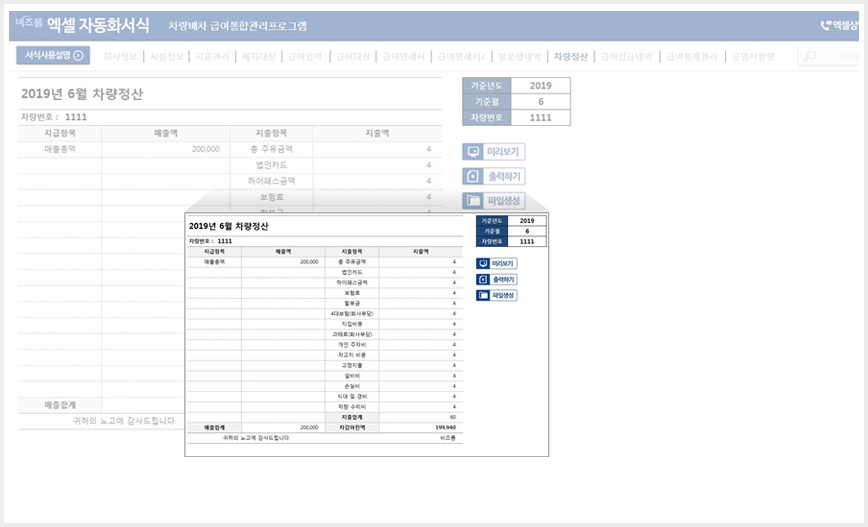This screenshot has height=527, width=868.
Task: Select the 지출관리 menu item
Action: (212, 56)
